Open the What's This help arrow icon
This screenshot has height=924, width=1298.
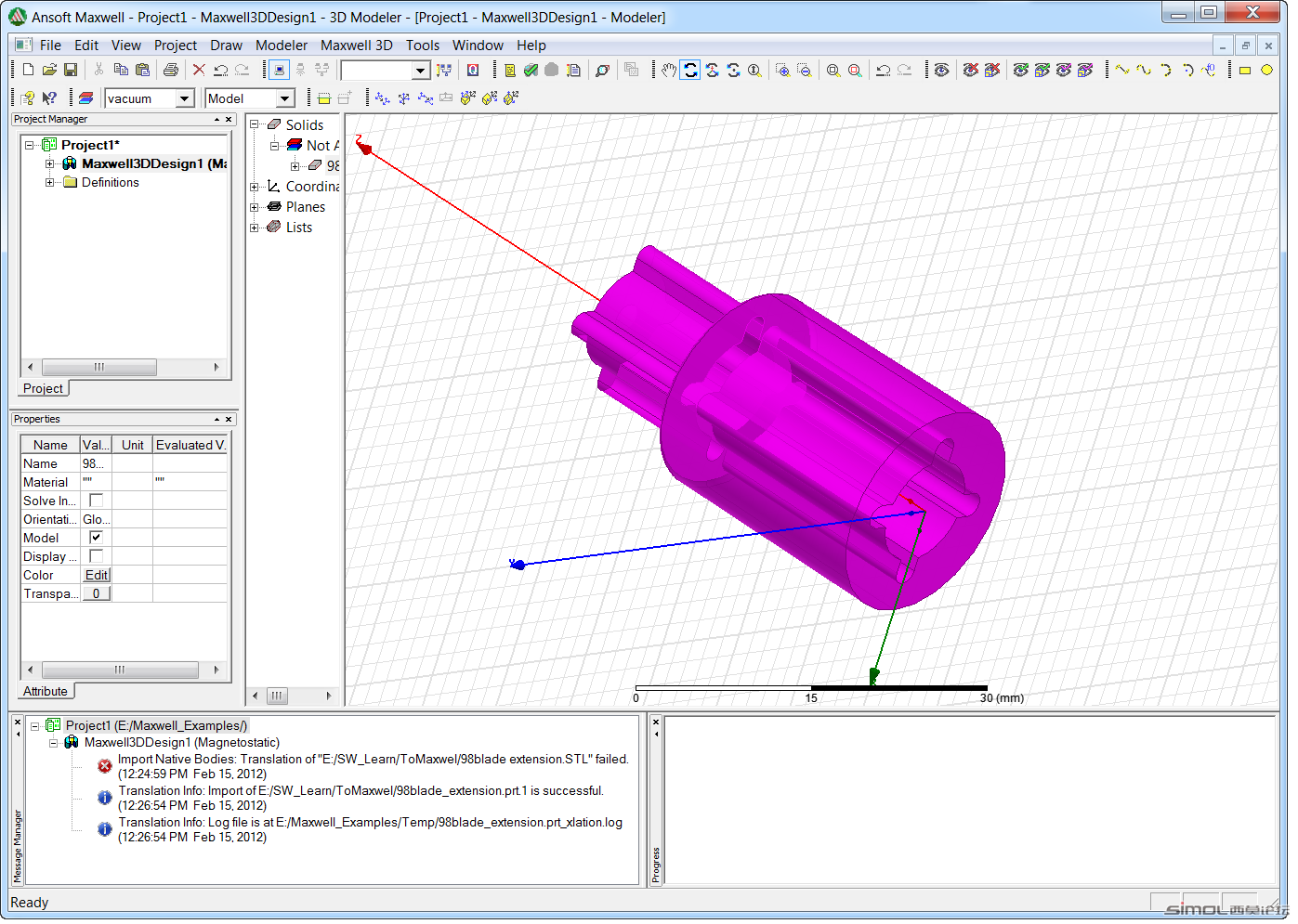(49, 98)
